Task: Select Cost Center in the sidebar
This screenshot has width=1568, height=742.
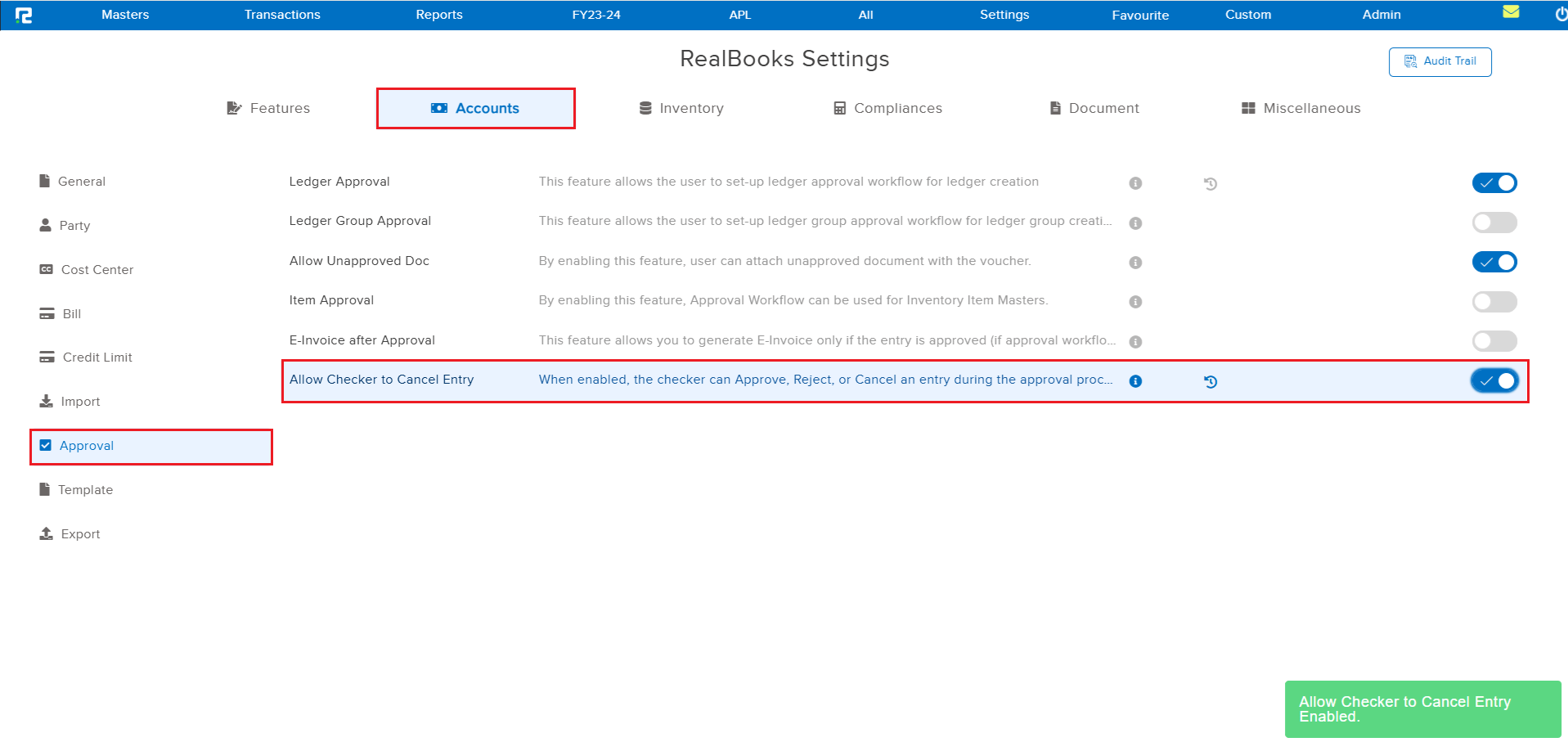Action: tap(86, 270)
